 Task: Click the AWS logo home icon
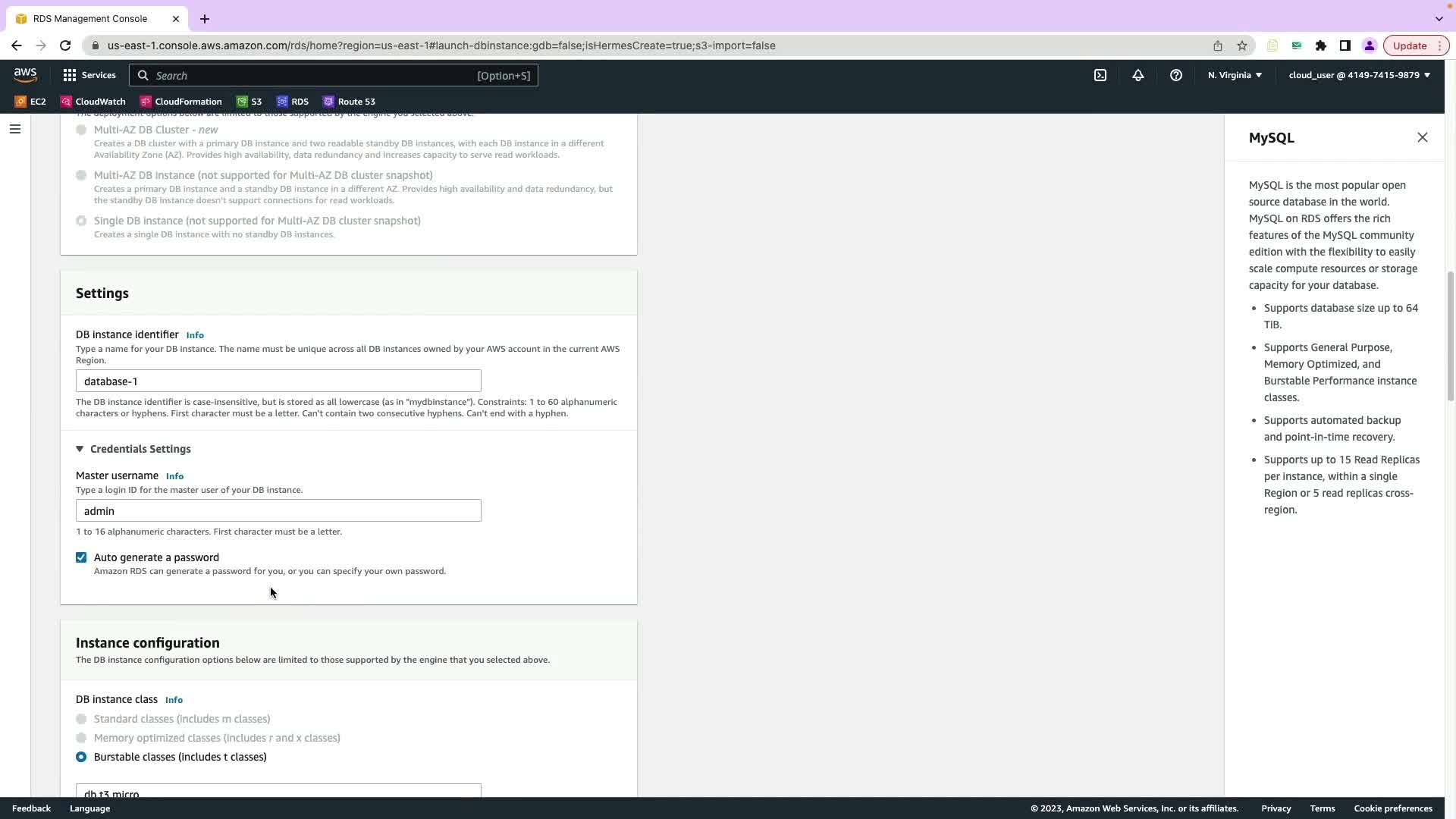tap(25, 74)
